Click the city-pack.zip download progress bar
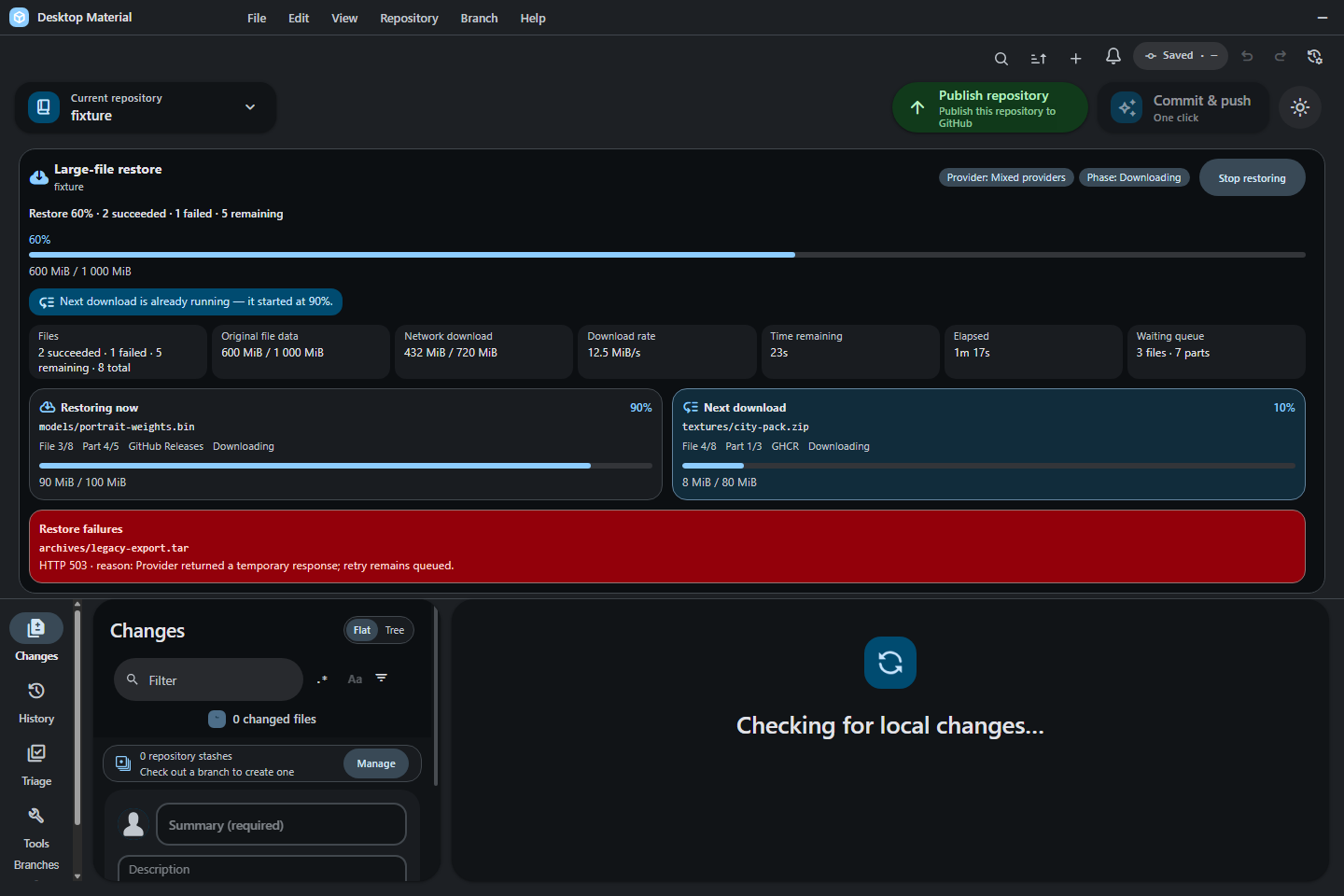 click(x=988, y=465)
